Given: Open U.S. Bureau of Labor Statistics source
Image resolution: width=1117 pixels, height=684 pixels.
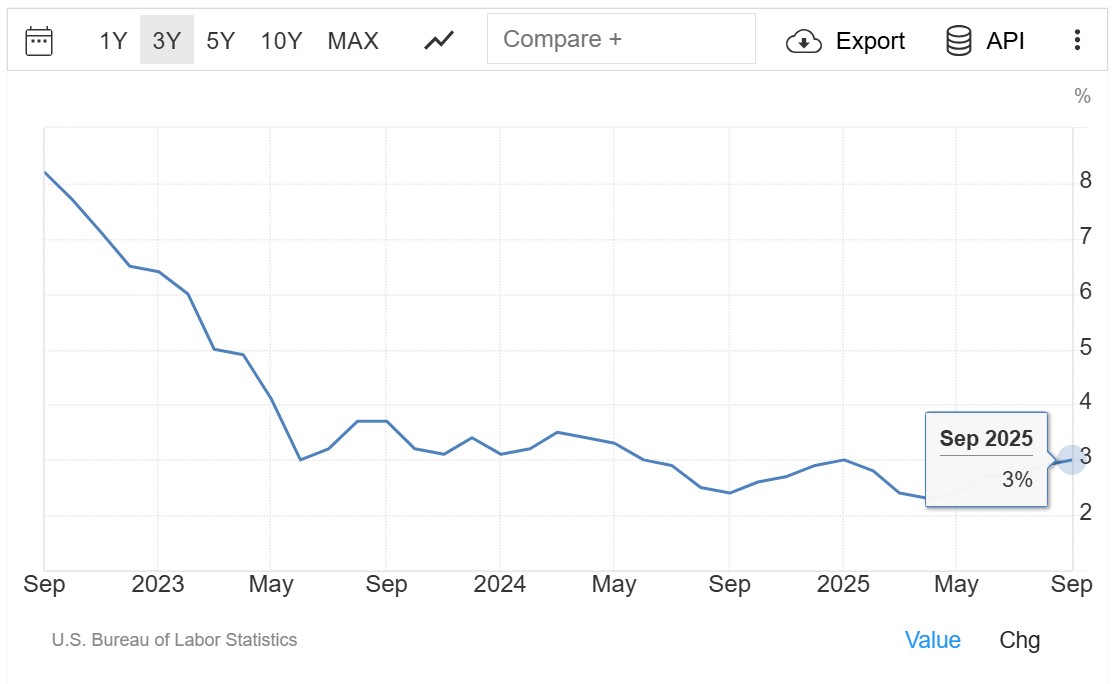Looking at the screenshot, I should click(x=174, y=640).
